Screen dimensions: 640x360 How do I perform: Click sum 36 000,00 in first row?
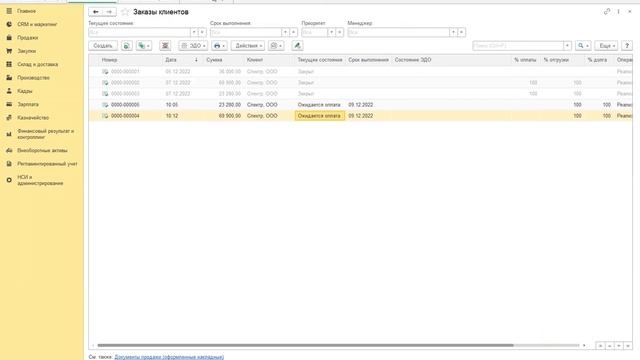tap(229, 71)
